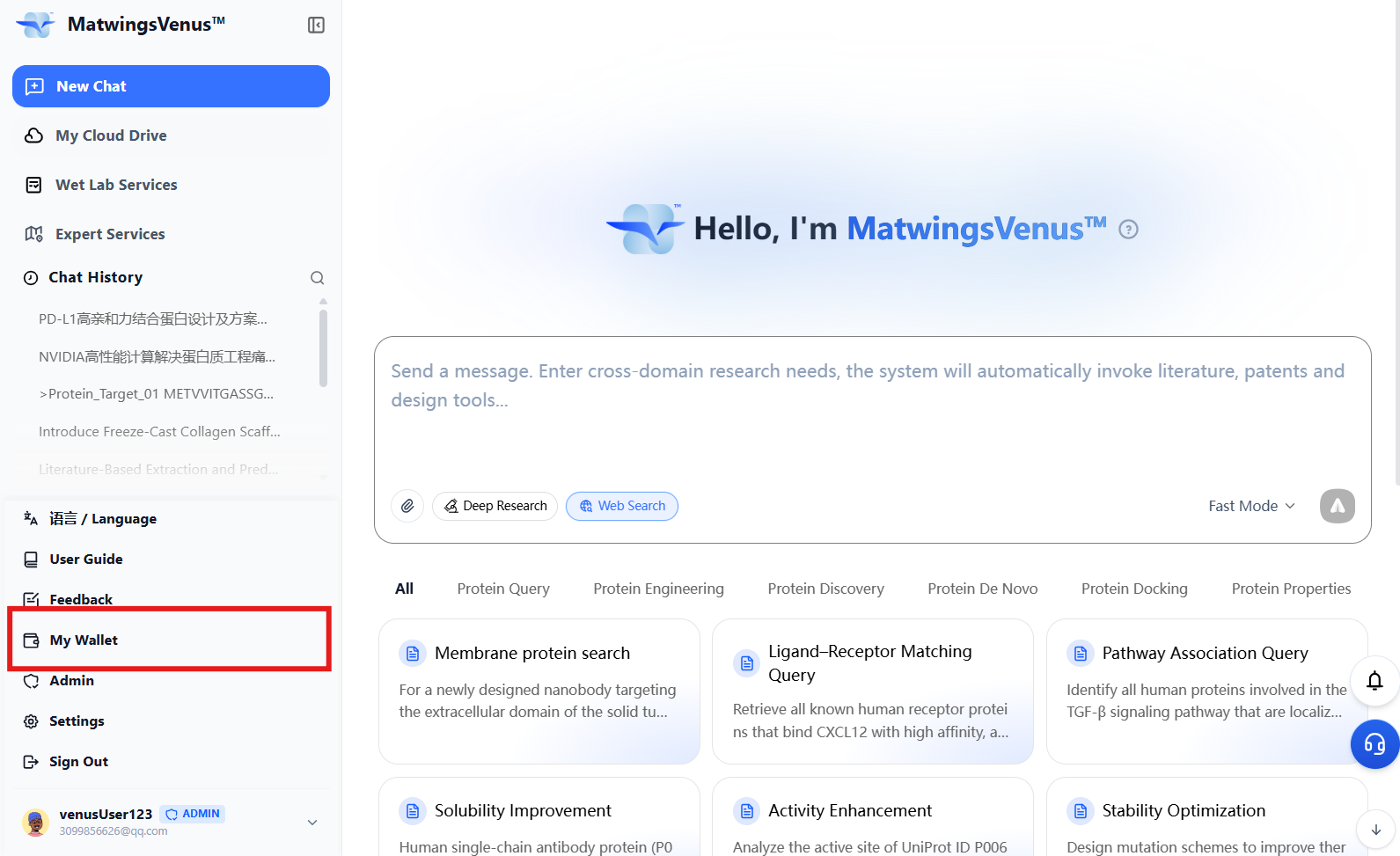Open the Fast Mode dropdown
Viewport: 1400px width, 856px height.
[1251, 506]
